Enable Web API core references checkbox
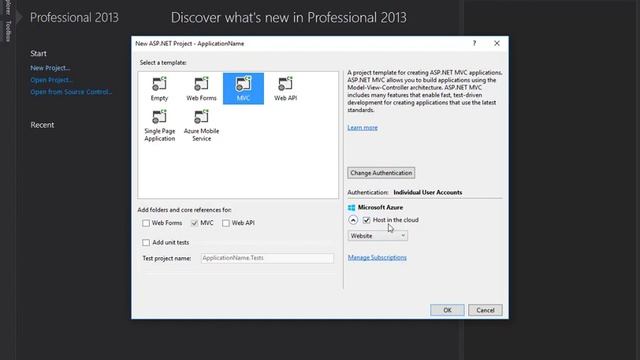 226,223
